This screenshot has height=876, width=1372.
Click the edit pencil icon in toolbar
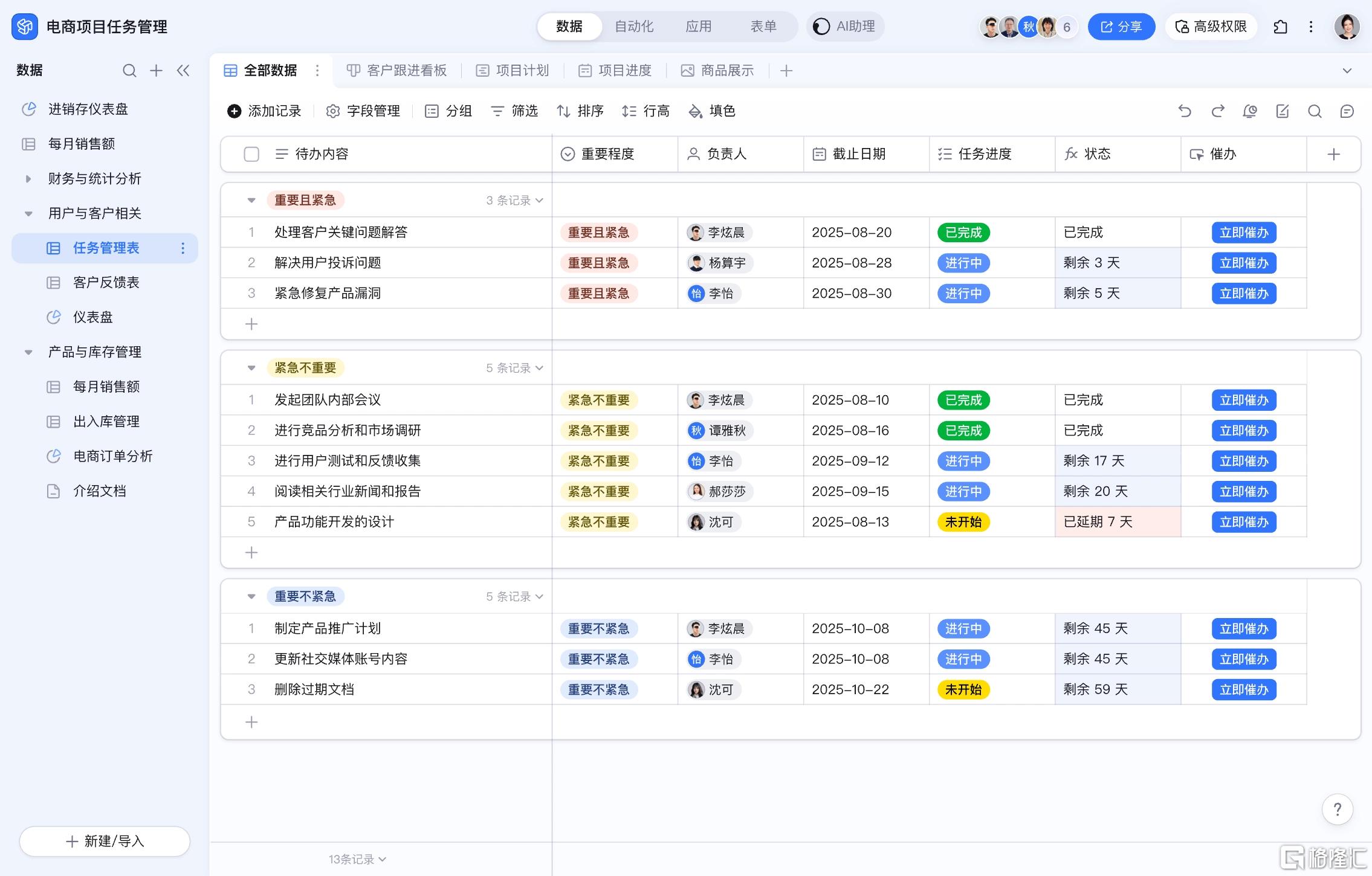(1283, 111)
